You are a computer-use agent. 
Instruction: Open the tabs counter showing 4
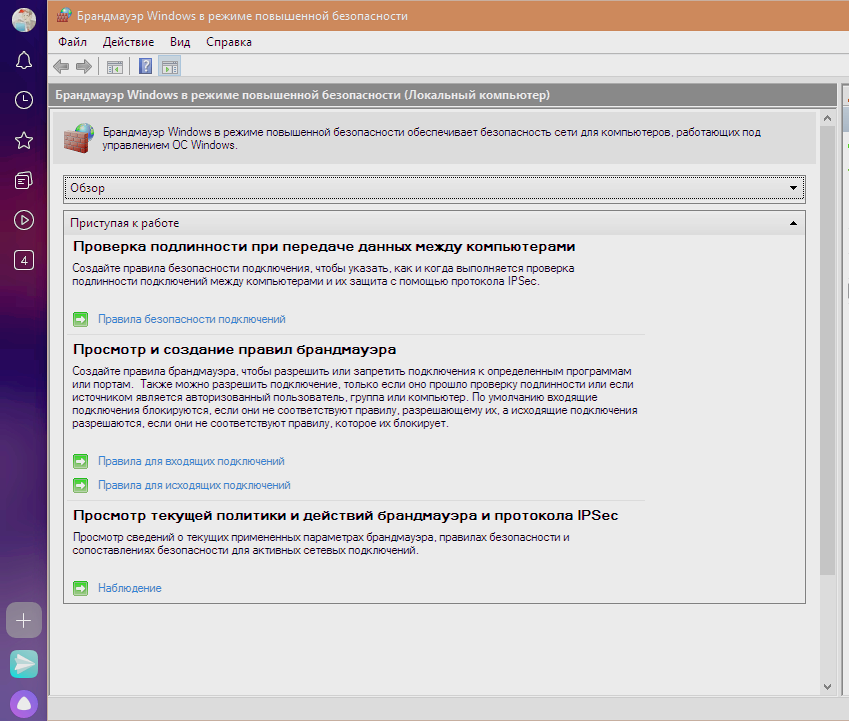(24, 260)
